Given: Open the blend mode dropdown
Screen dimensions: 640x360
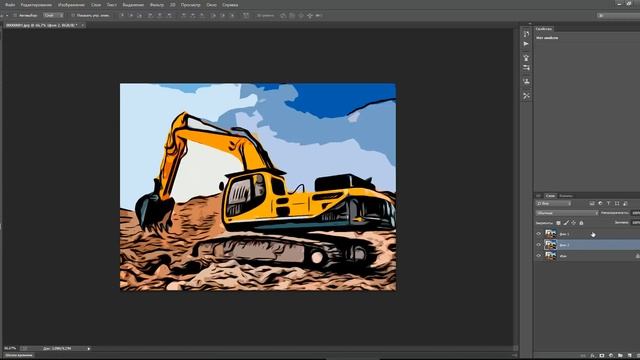Looking at the screenshot, I should [x=567, y=213].
